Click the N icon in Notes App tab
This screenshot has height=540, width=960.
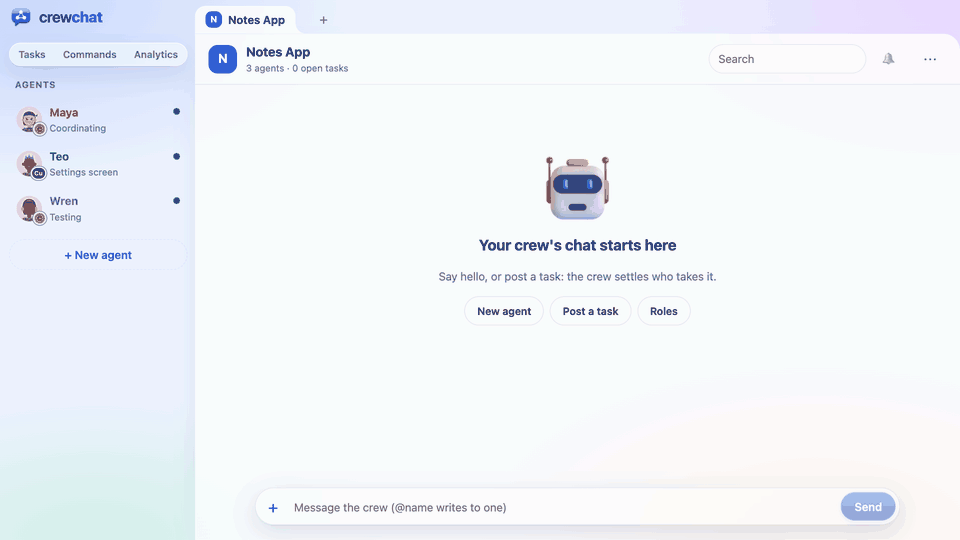pos(214,20)
